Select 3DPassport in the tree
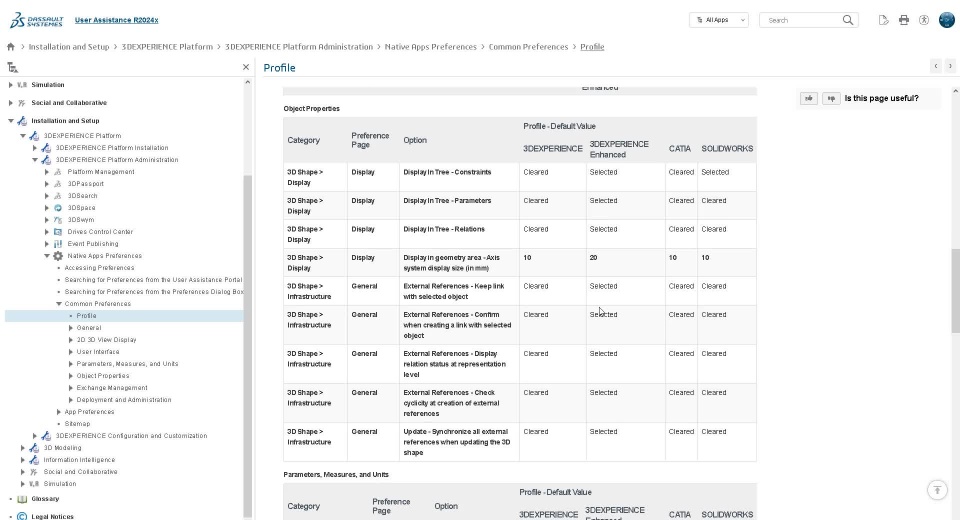The image size is (960, 520). (x=85, y=184)
